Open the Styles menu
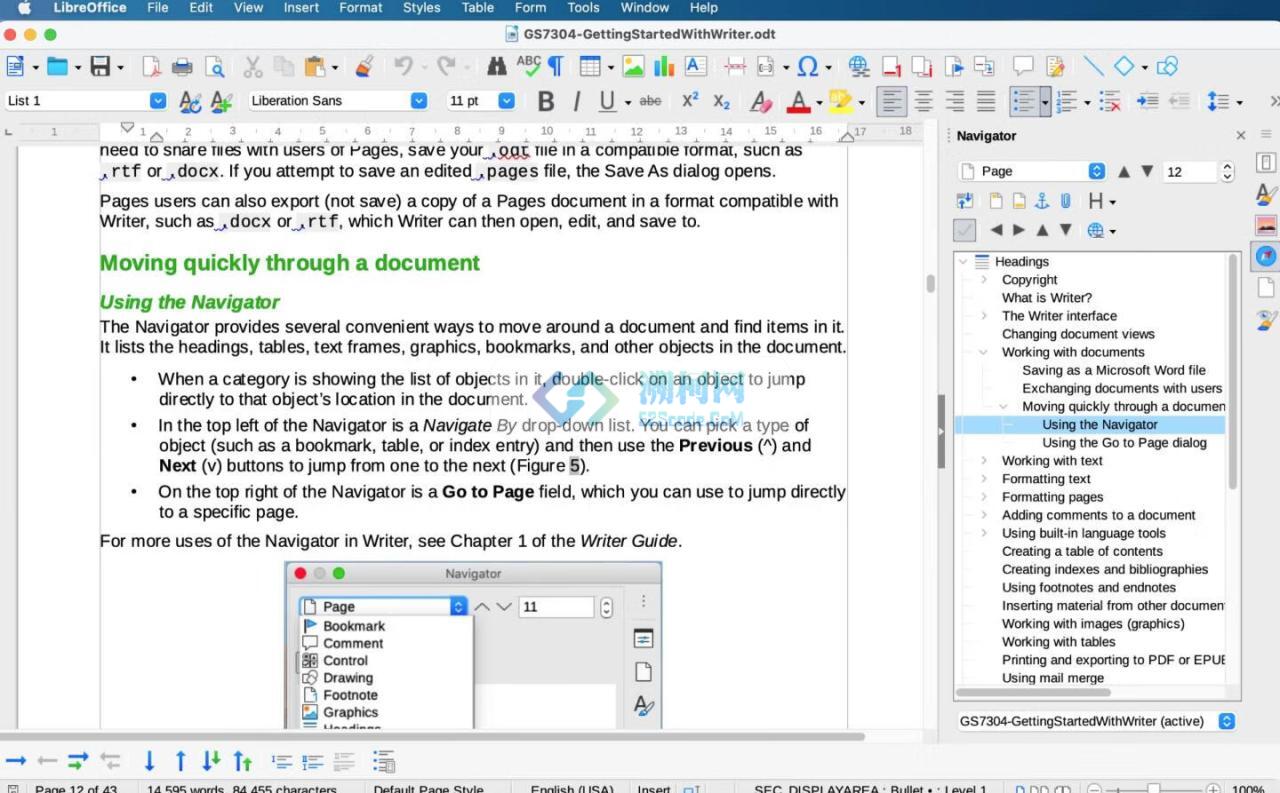 coord(421,8)
